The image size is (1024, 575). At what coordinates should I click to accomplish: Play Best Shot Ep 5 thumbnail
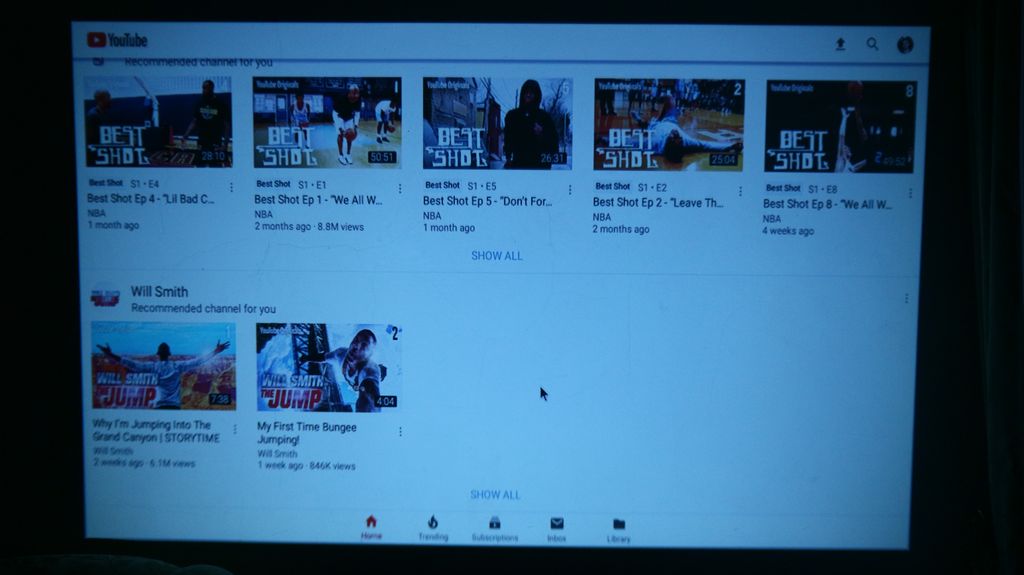pyautogui.click(x=497, y=124)
